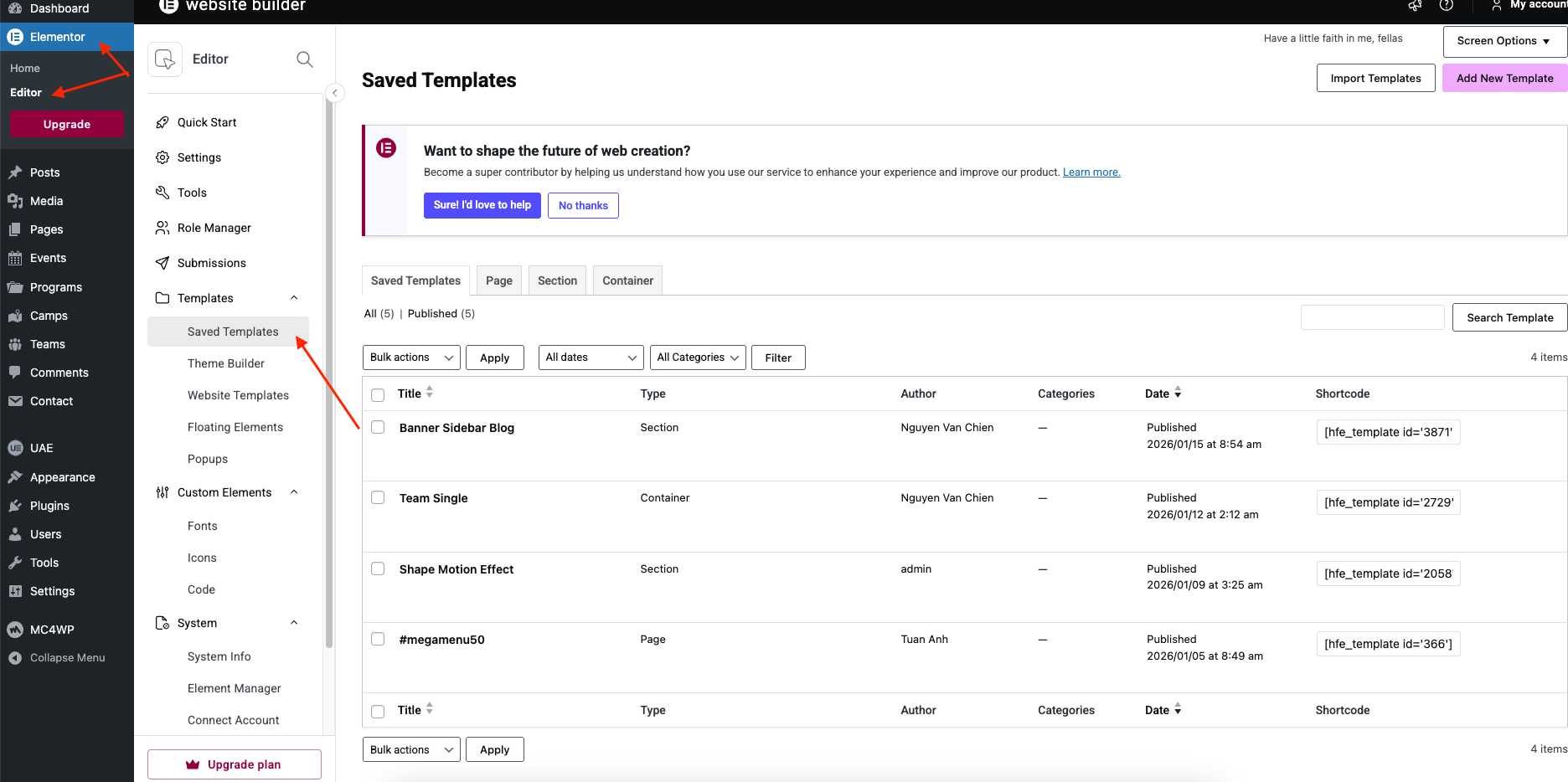Switch to the Section tab

point(557,280)
